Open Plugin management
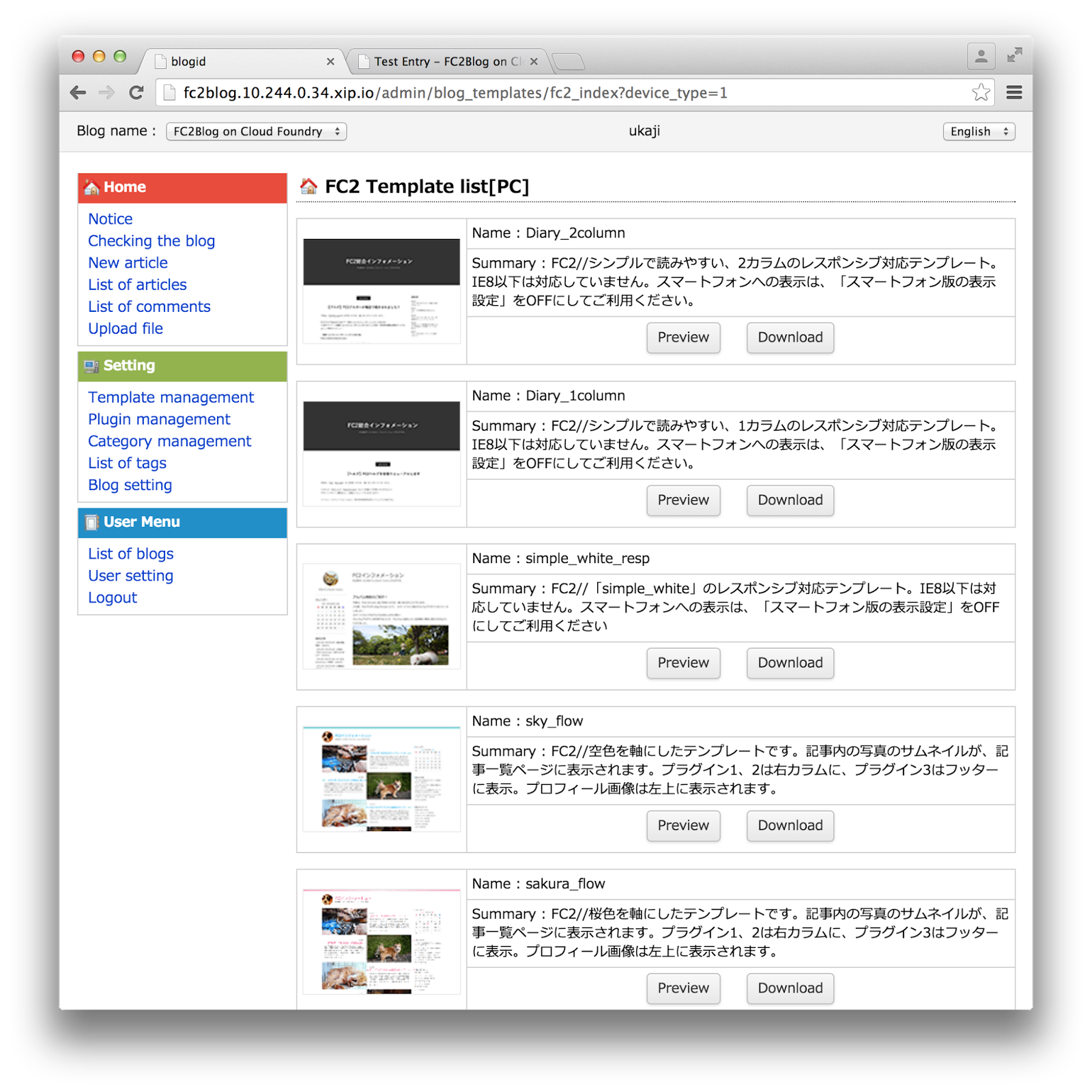 (x=159, y=419)
